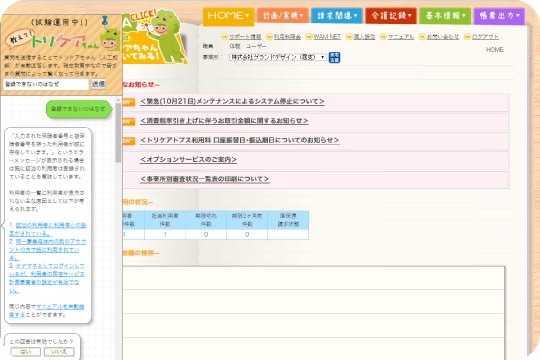This screenshot has width=540, height=360.
Task: Click the chat scrollbar up arrow
Action: click(118, 100)
